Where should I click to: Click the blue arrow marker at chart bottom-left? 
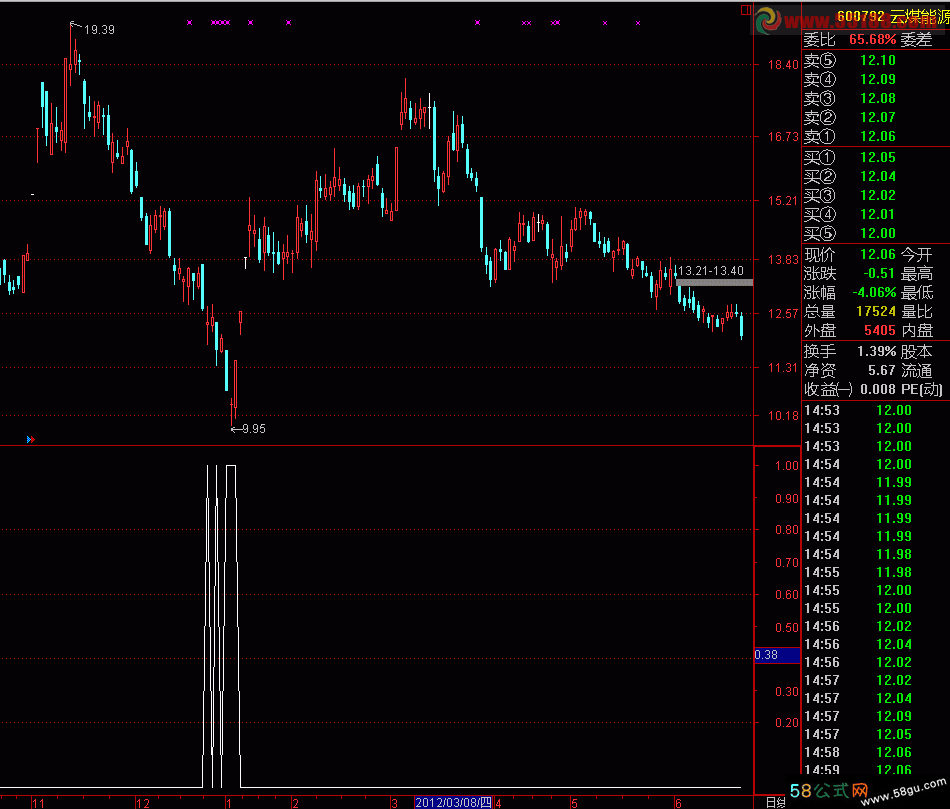point(30,438)
